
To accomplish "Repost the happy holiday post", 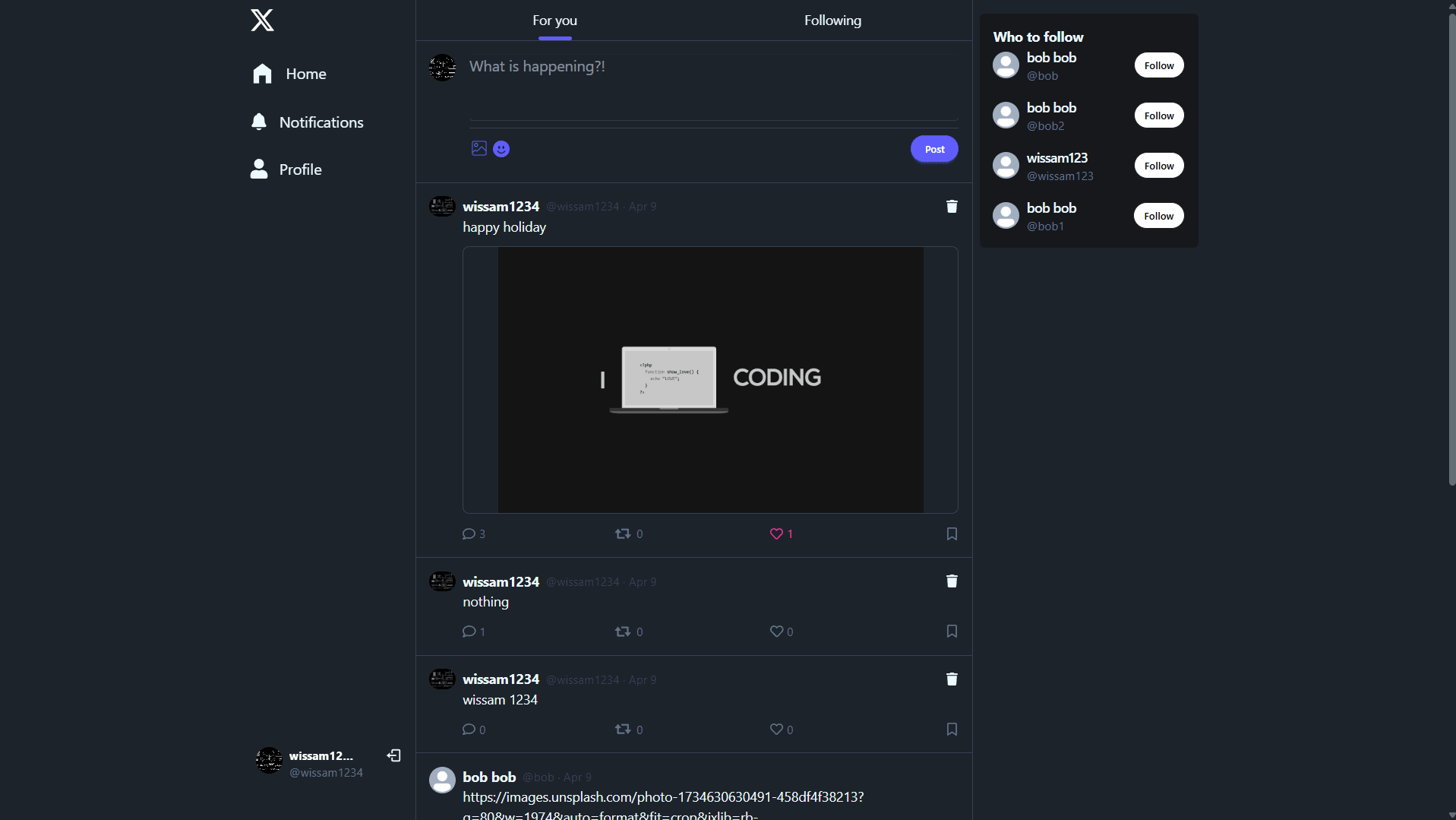I will pyautogui.click(x=629, y=534).
